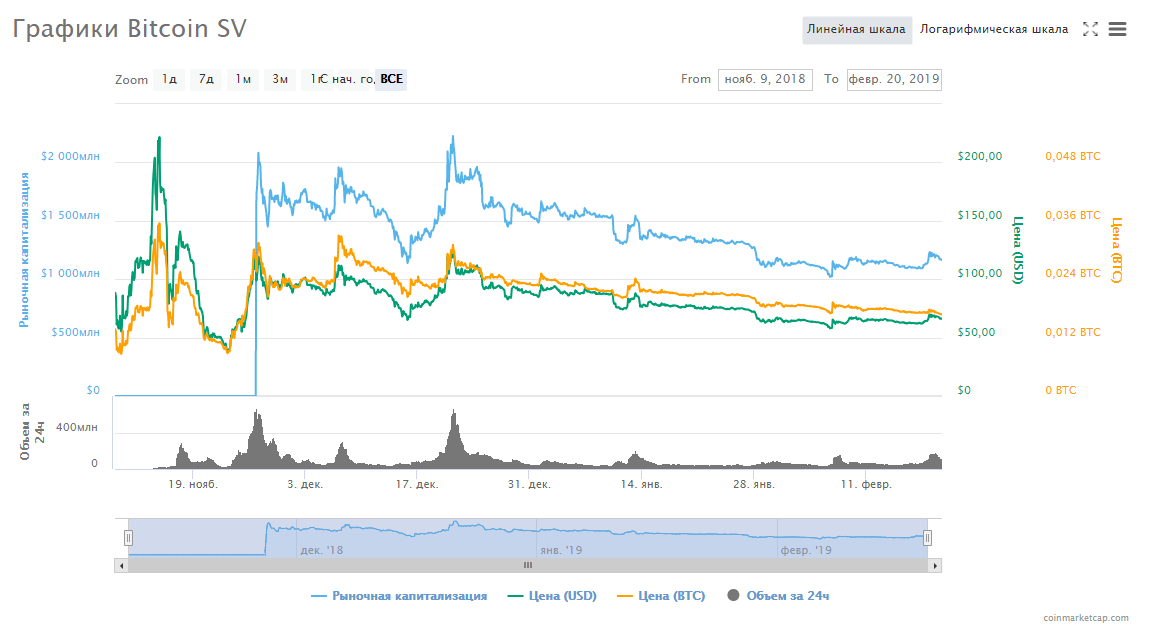This screenshot has height=637, width=1154.
Task: Click the '0,036 BTC' axis label
Action: pyautogui.click(x=1073, y=215)
